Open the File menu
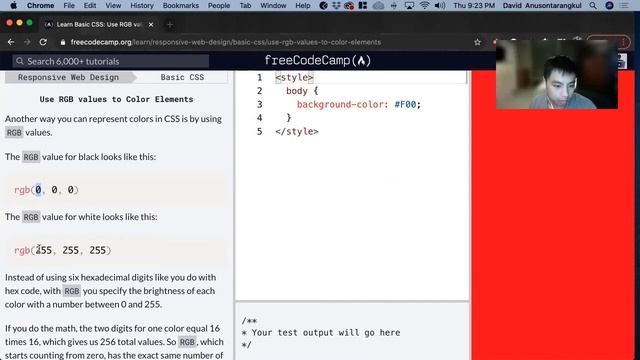640x360 pixels. point(69,5)
